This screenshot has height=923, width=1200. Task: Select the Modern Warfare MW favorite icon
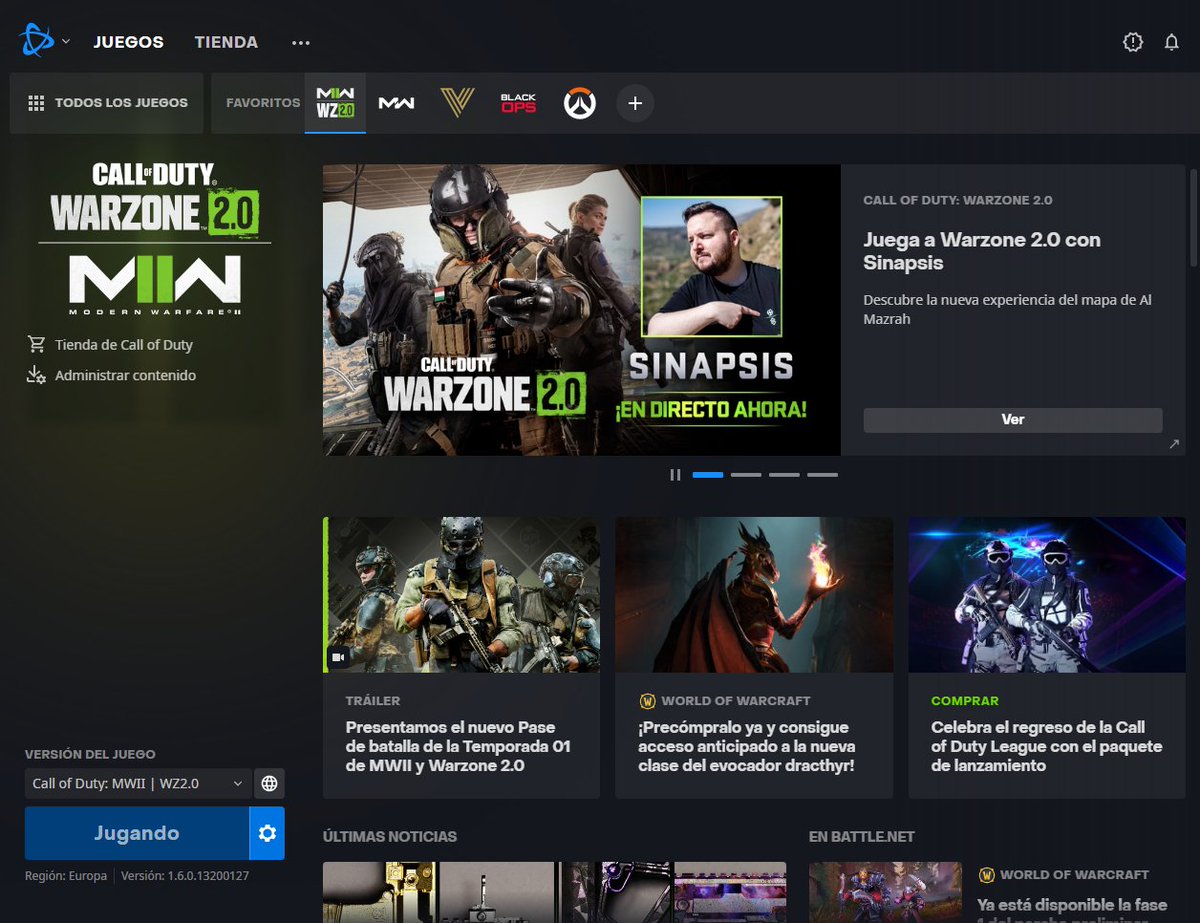(396, 103)
